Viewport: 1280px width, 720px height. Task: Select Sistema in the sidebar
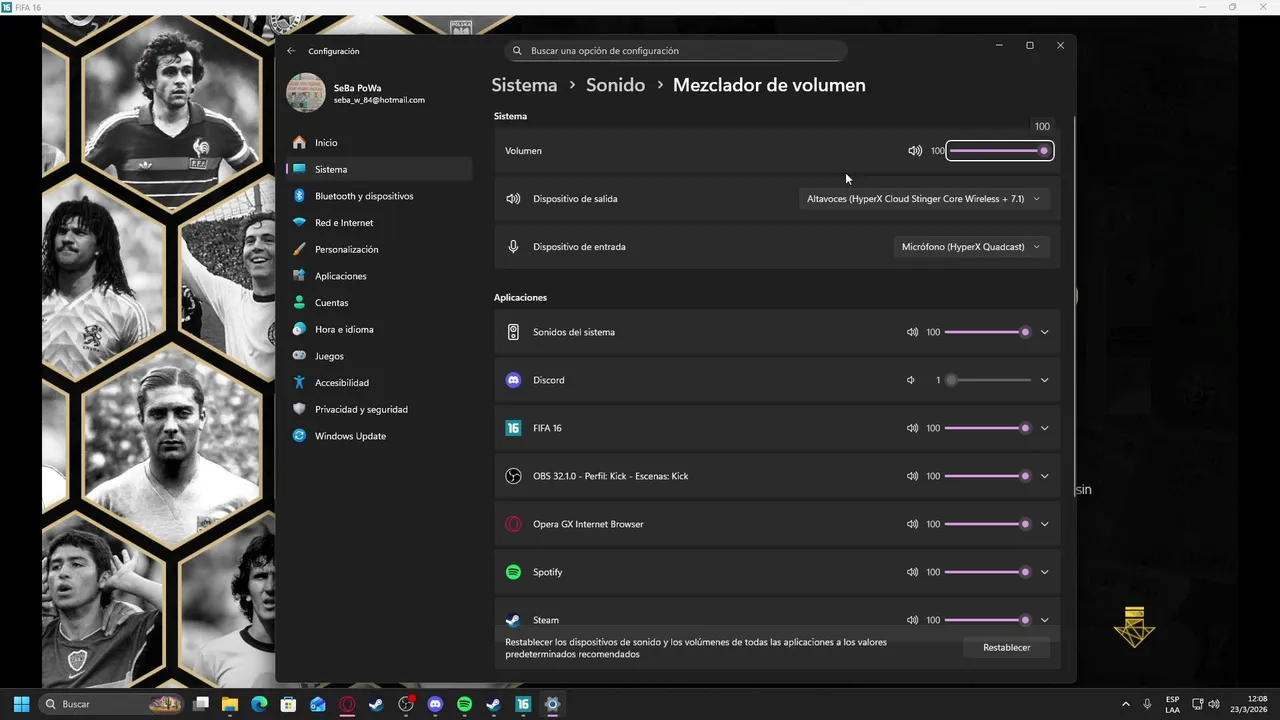tap(378, 169)
